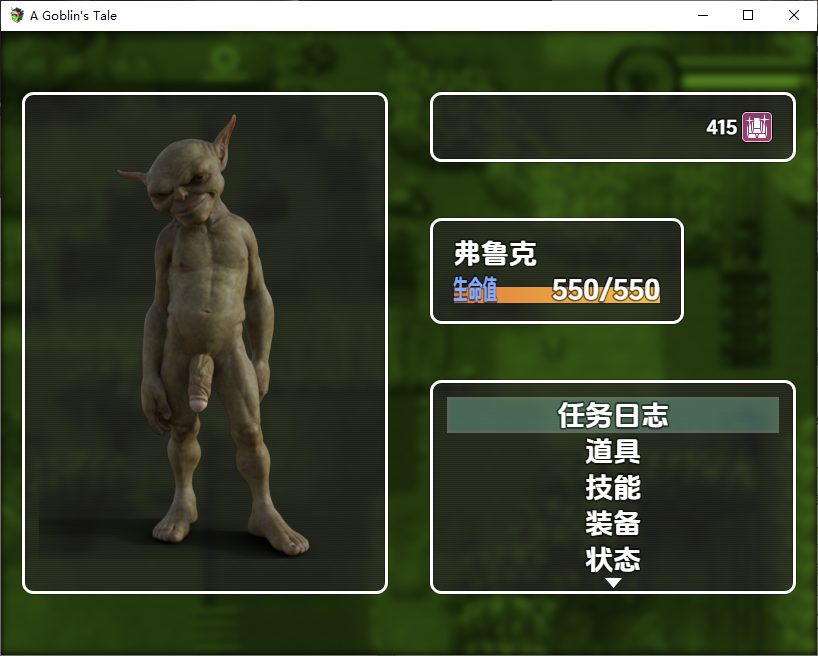Click empty space in the currency panel
This screenshot has height=656, width=818.
[560, 127]
